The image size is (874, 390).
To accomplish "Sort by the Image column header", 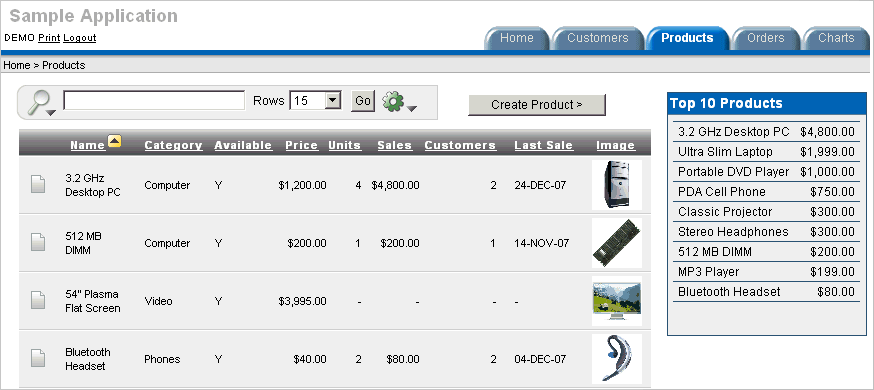I will [x=615, y=145].
